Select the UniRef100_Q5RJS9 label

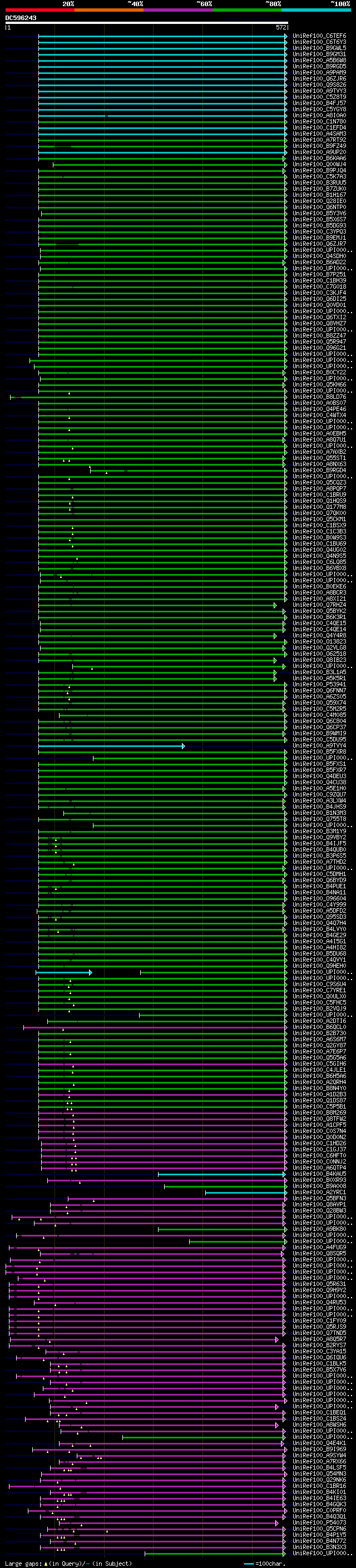(x=319, y=1327)
